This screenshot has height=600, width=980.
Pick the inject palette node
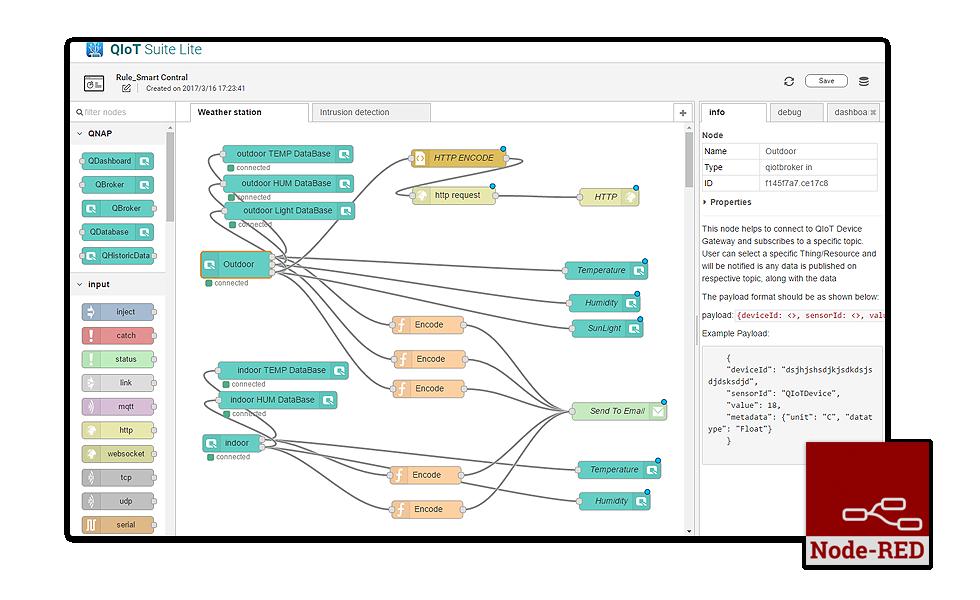(118, 312)
